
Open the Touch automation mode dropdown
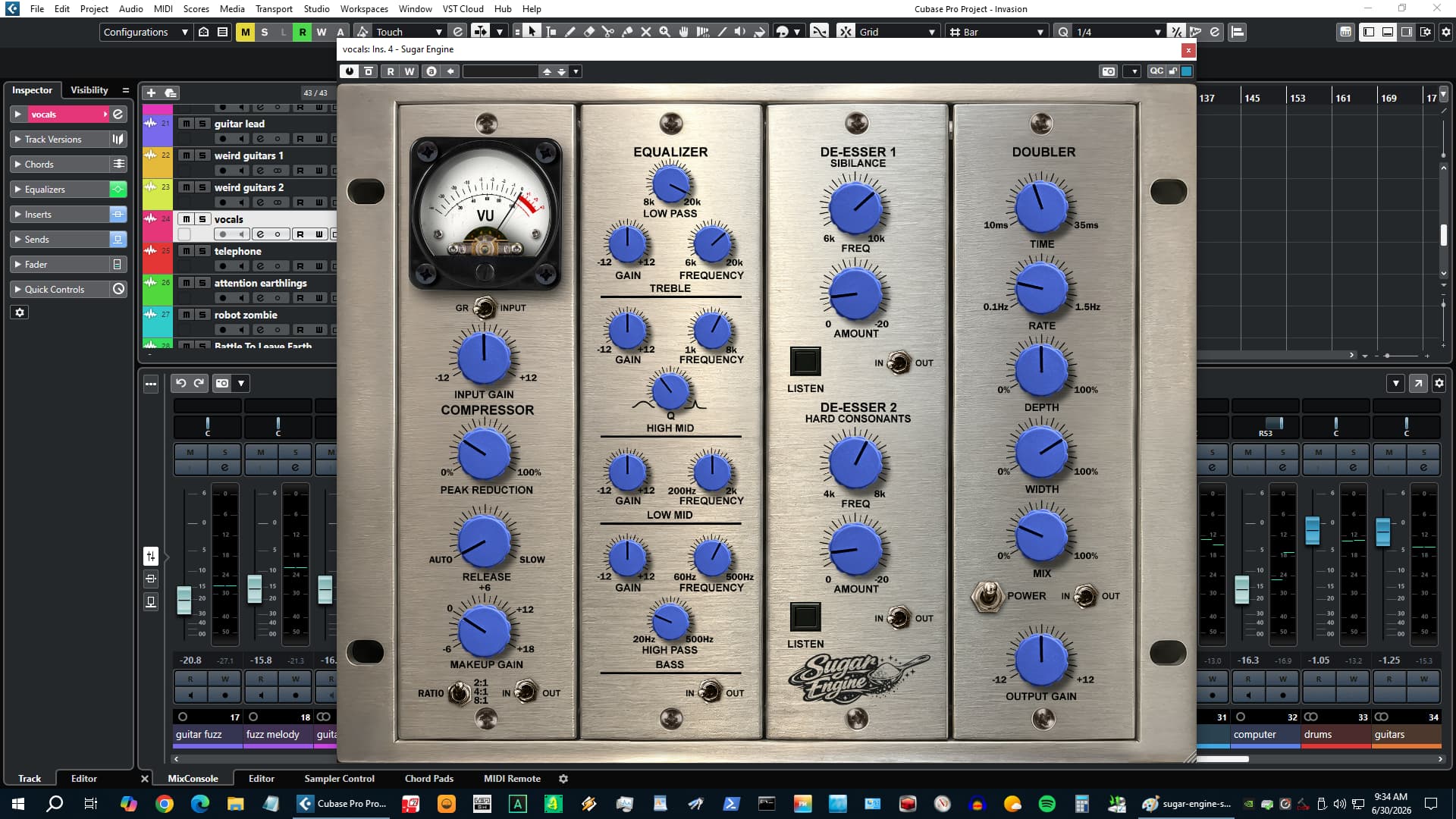(409, 32)
